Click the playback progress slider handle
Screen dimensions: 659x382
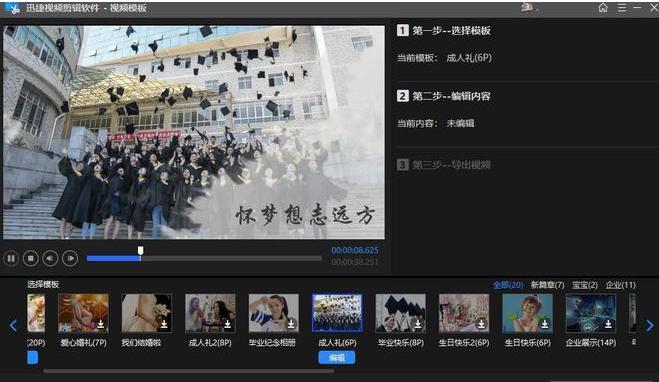140,251
